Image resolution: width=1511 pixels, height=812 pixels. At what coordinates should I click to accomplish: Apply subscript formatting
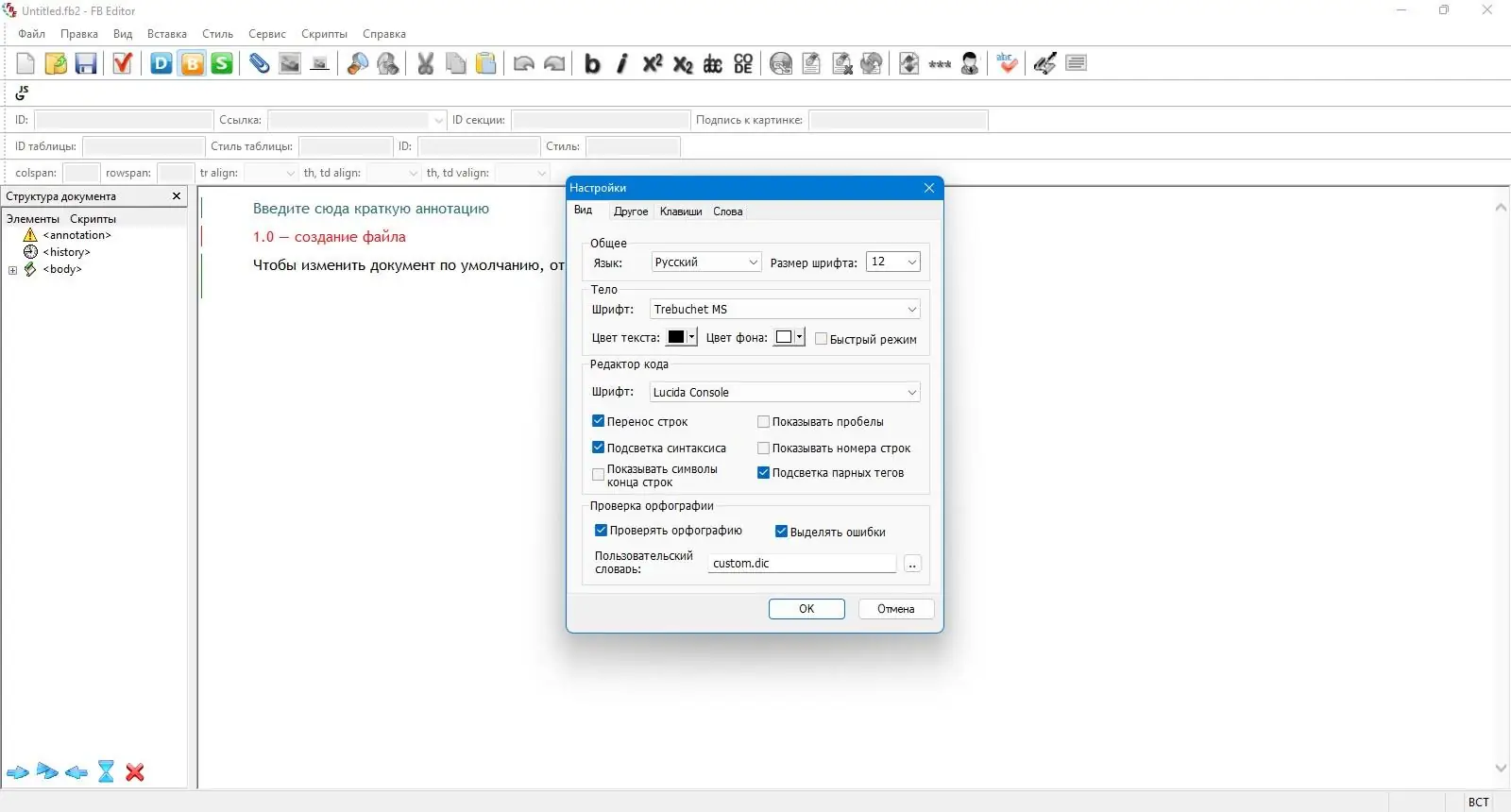coord(683,63)
